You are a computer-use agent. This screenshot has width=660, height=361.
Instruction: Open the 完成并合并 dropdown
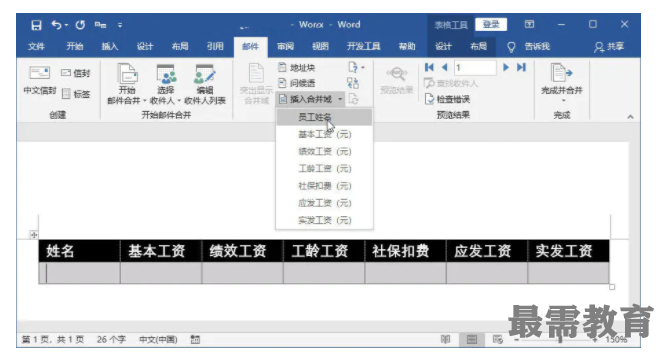(x=562, y=83)
